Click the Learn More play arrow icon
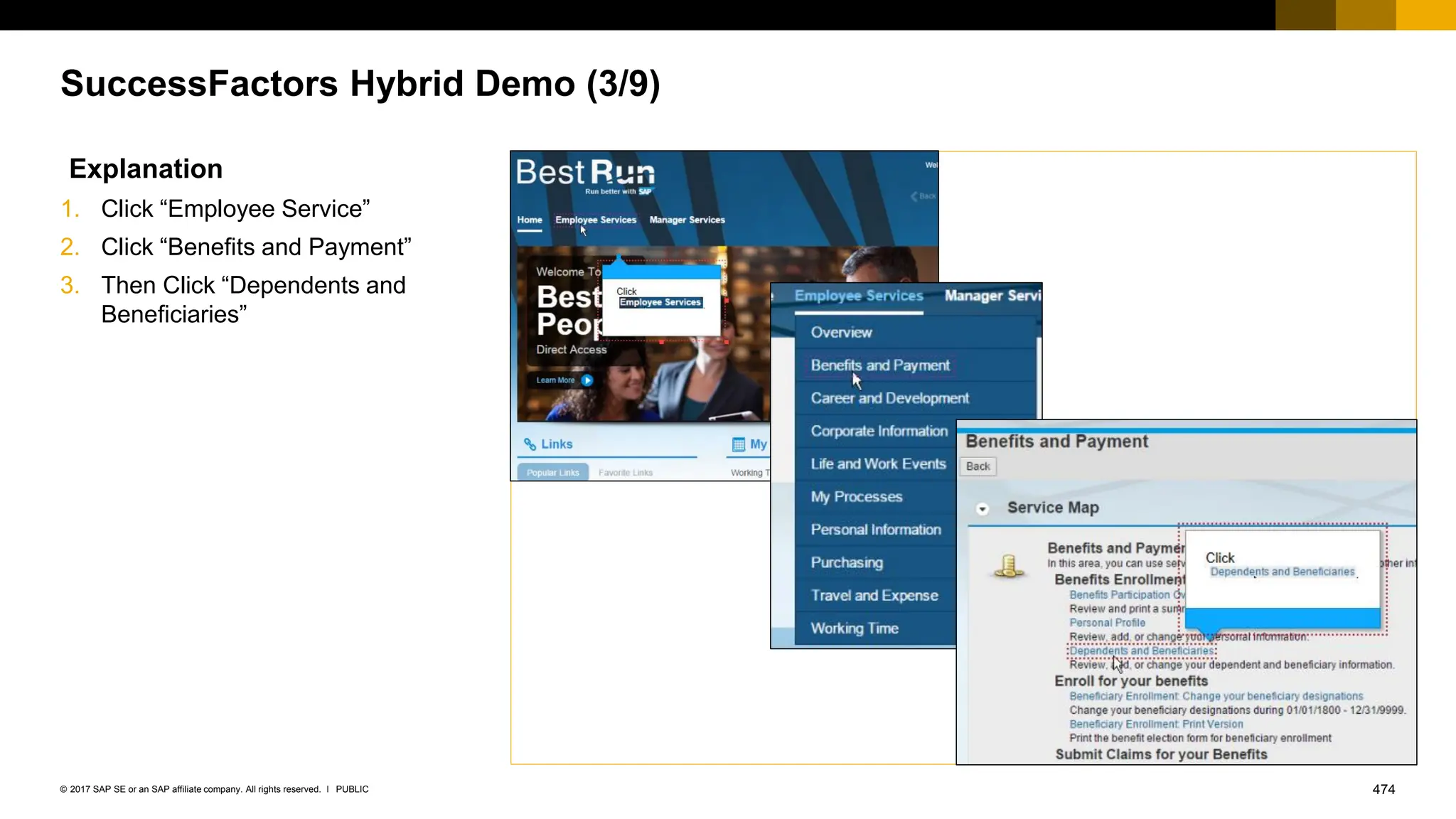This screenshot has height=819, width=1456. 587,380
